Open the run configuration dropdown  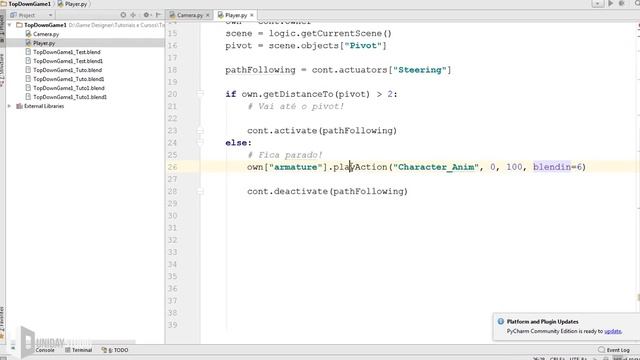point(597,4)
